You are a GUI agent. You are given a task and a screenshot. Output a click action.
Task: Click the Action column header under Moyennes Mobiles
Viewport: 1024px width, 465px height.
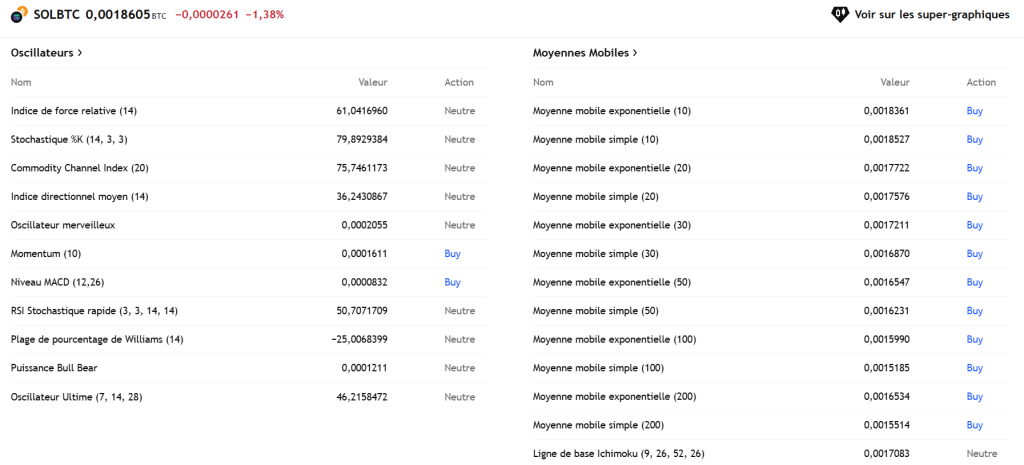point(981,82)
